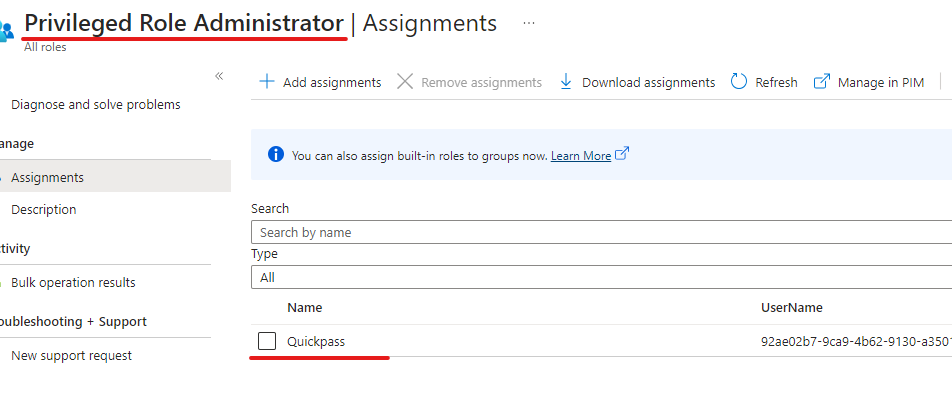This screenshot has width=952, height=415.
Task: Sort by the UserName column header
Action: pos(792,308)
